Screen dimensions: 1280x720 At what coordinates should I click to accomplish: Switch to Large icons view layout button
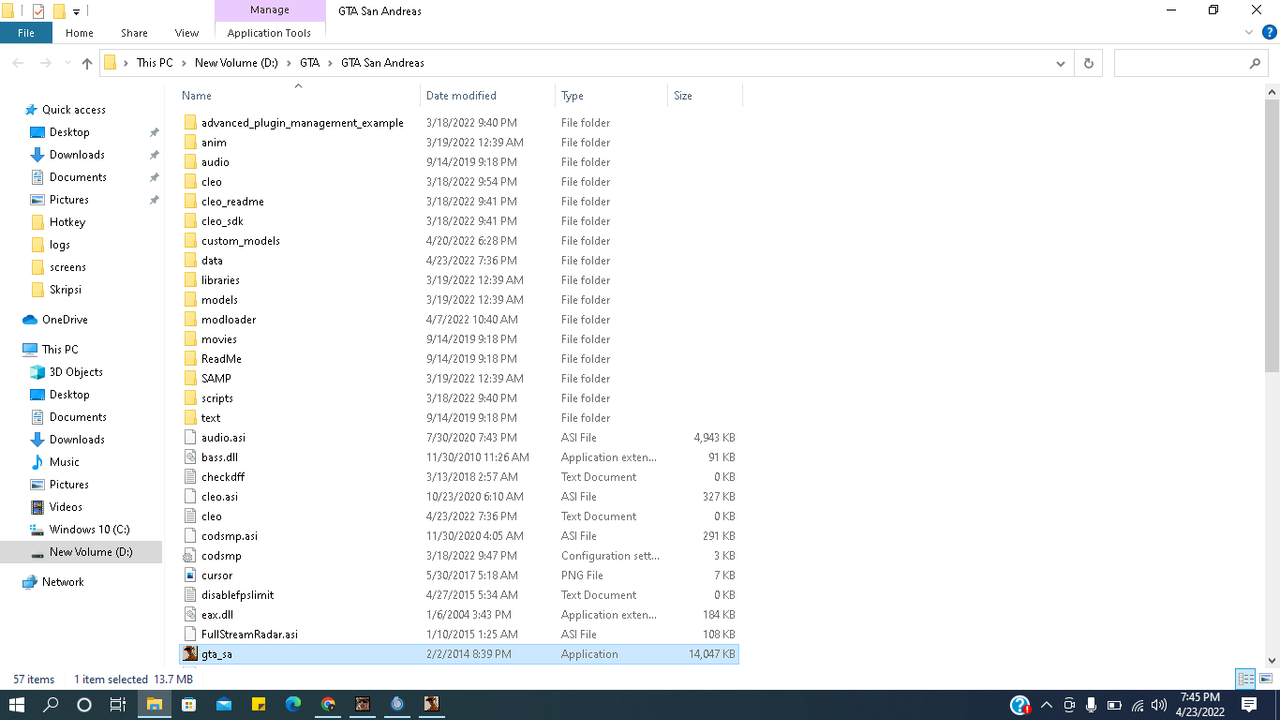(x=1265, y=679)
